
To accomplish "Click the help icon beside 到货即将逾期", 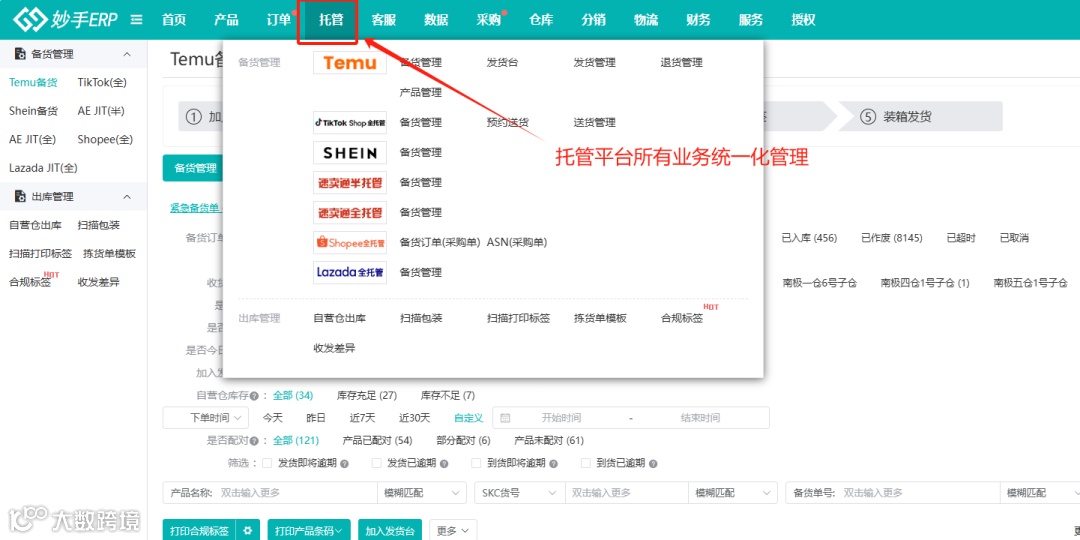I will (553, 464).
